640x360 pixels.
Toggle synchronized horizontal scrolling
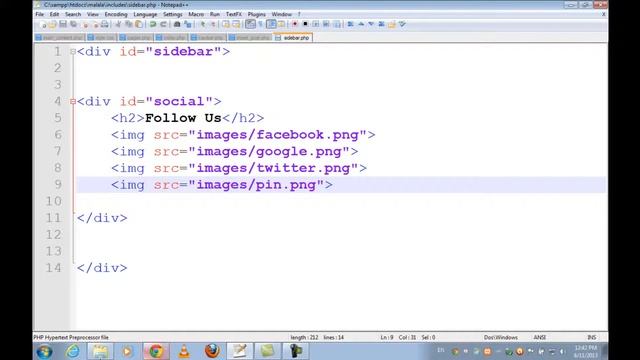coord(236,24)
